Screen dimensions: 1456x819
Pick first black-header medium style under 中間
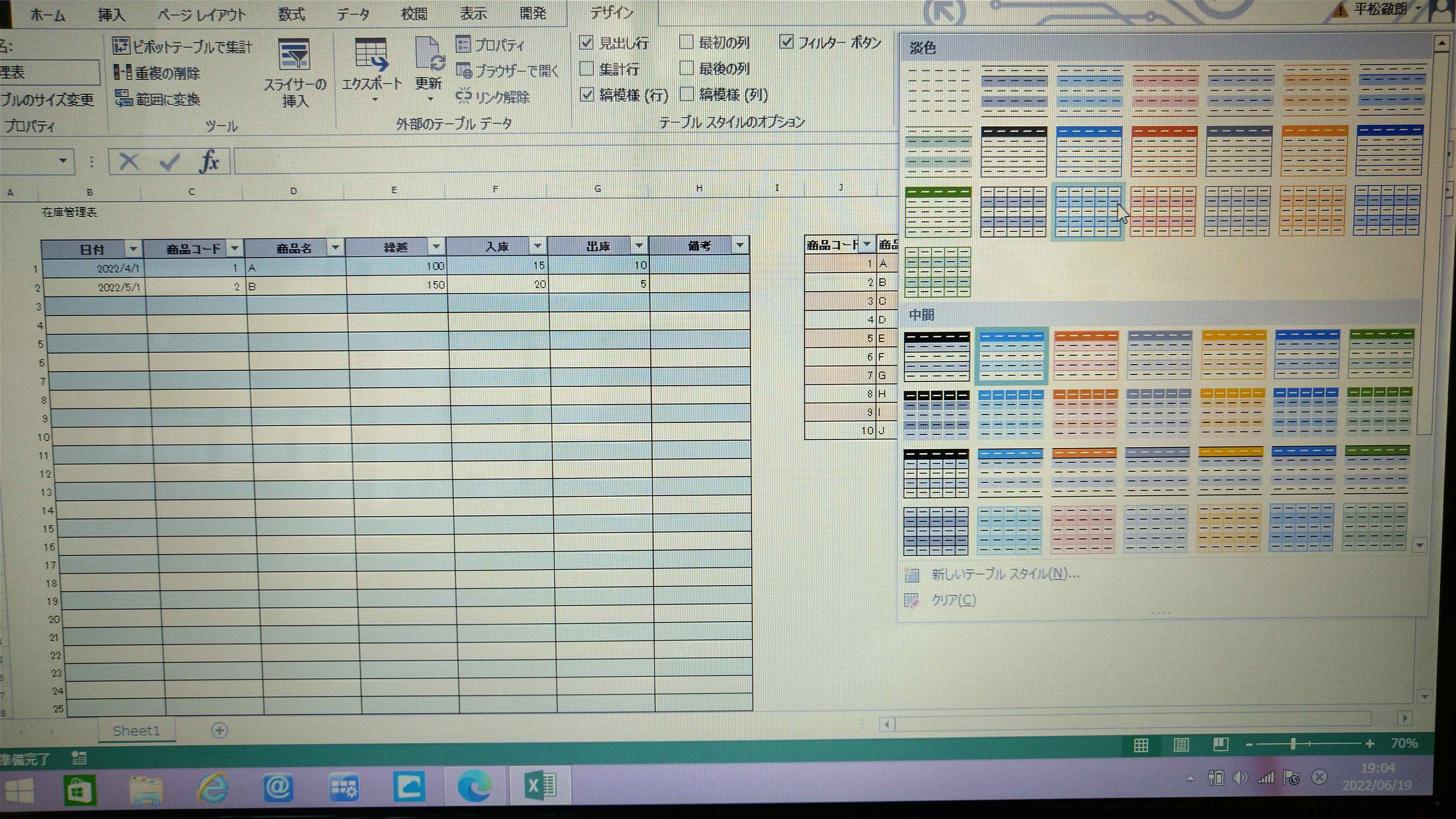tap(937, 356)
